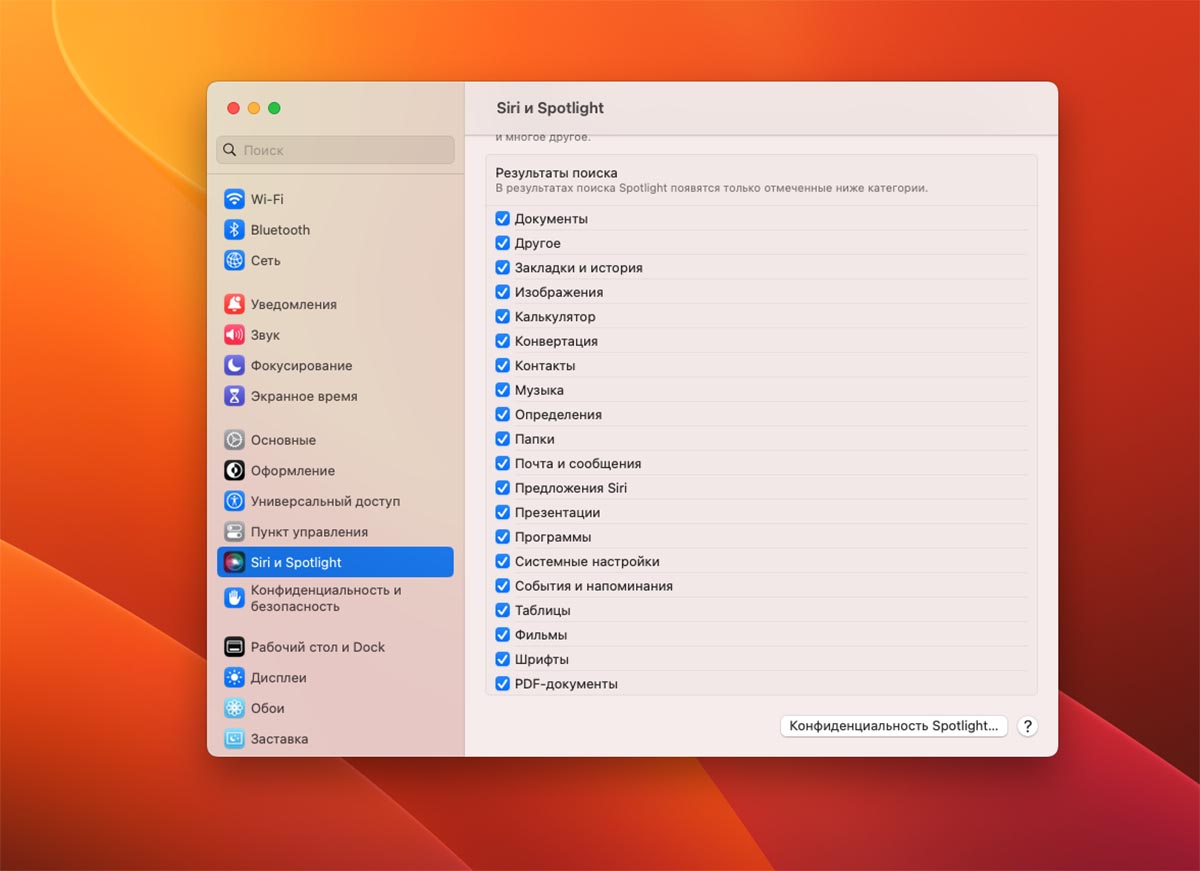Open Фокусирование moon icon

pyautogui.click(x=234, y=366)
